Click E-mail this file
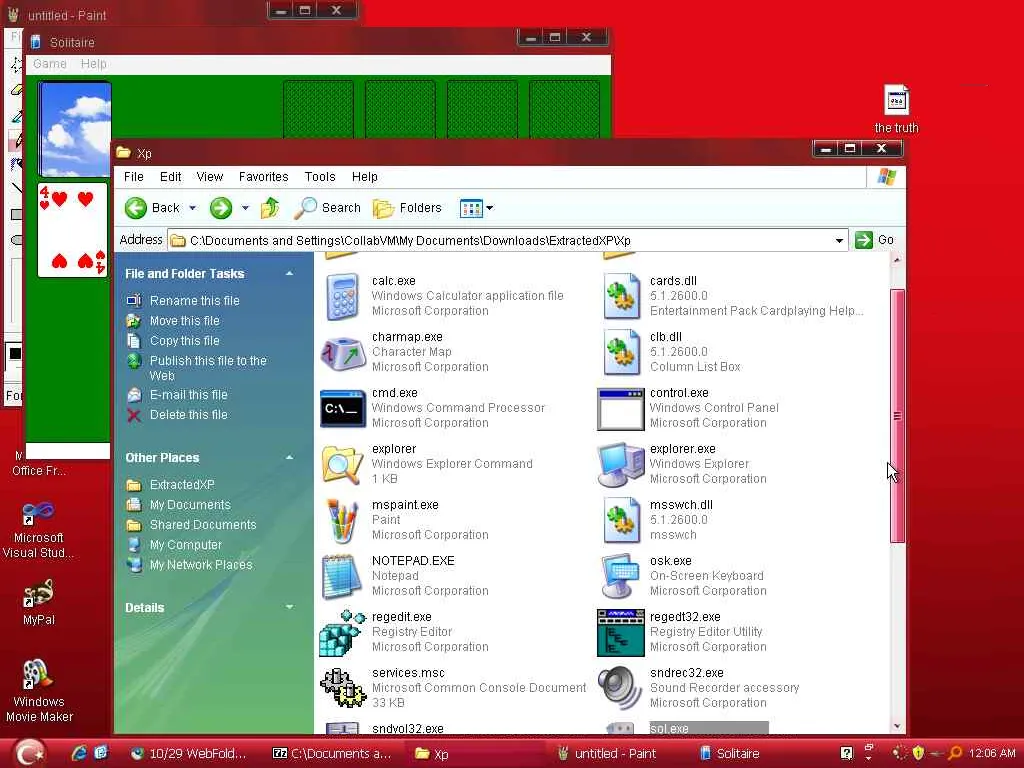 189,394
